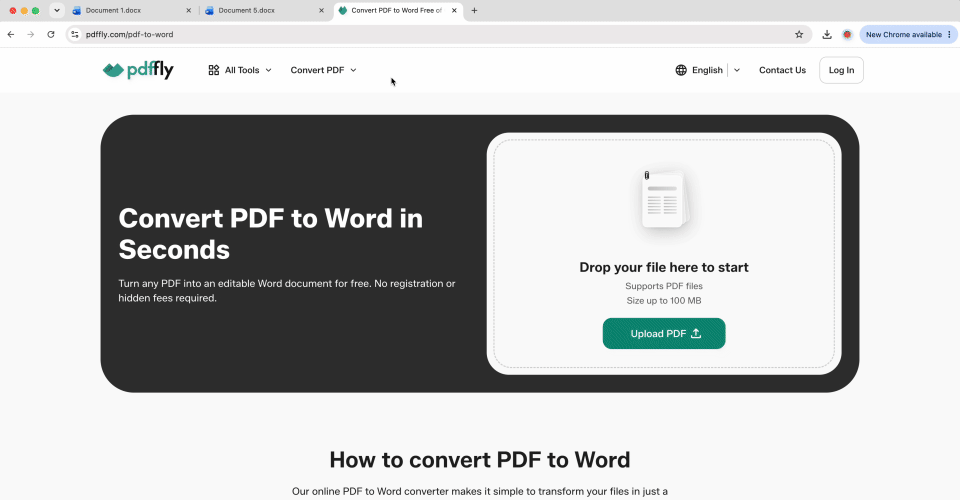The height and width of the screenshot is (500, 960).
Task: Close the Convert PDF to Word tab
Action: click(454, 10)
